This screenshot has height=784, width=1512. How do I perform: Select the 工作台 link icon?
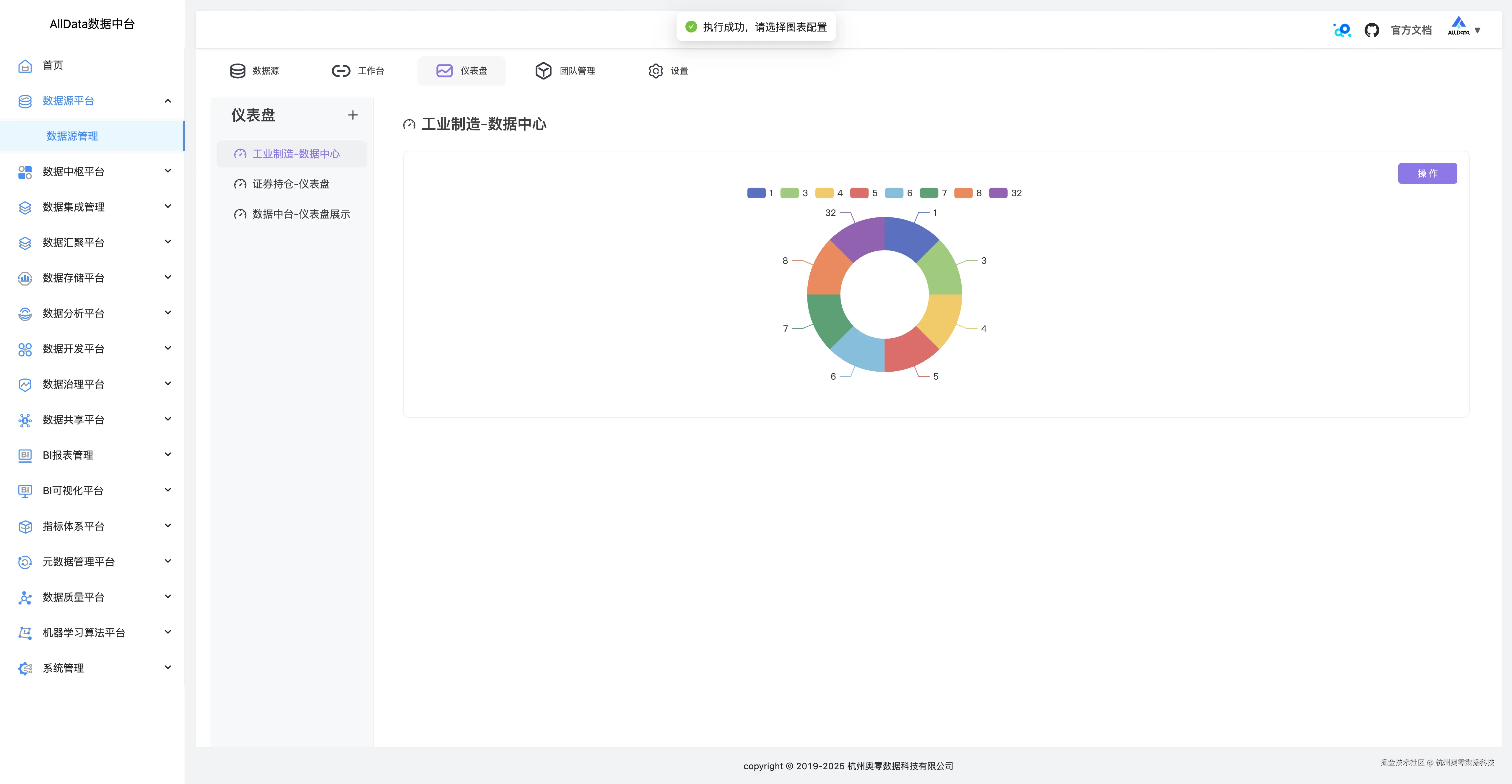tap(340, 70)
